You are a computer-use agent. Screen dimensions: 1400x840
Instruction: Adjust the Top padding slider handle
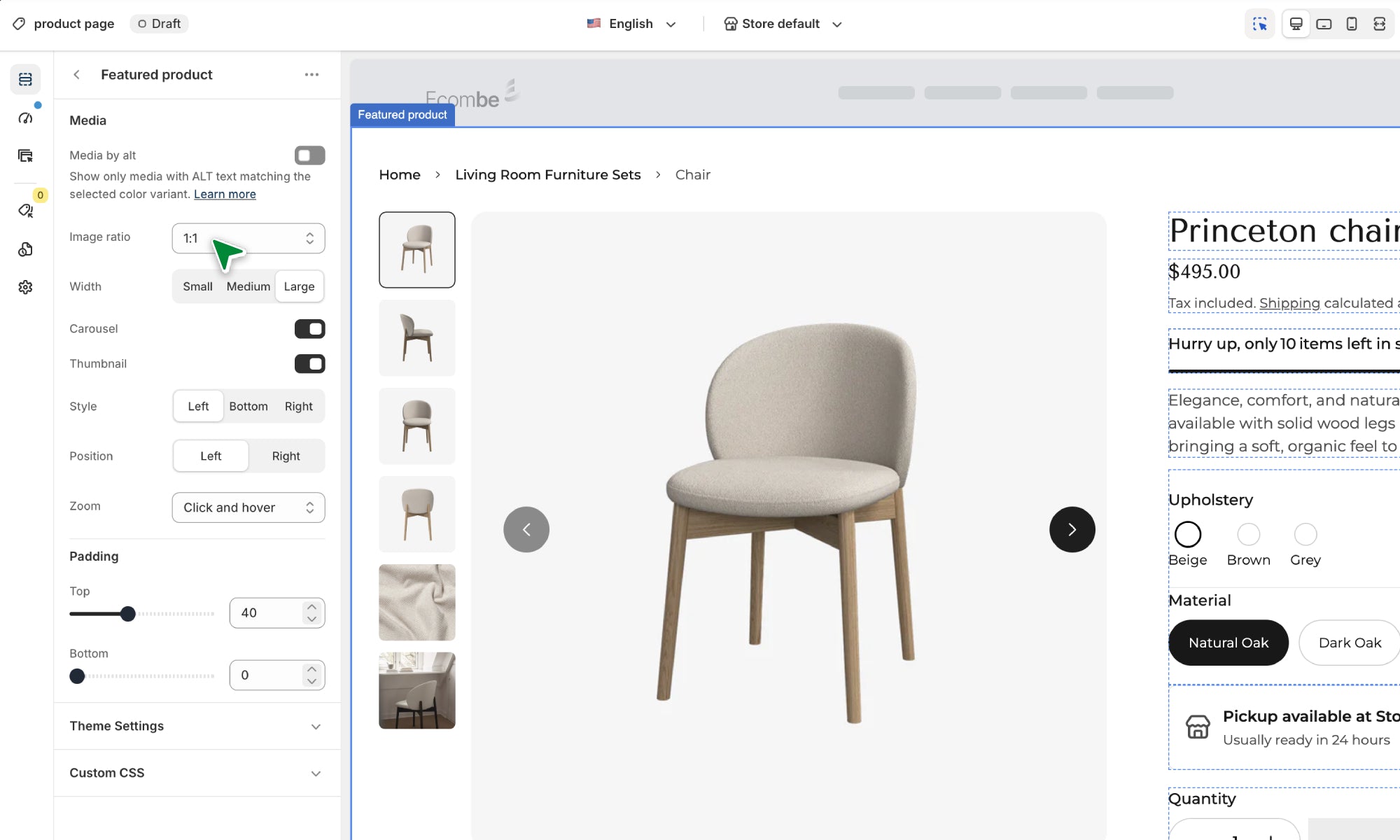pos(127,614)
